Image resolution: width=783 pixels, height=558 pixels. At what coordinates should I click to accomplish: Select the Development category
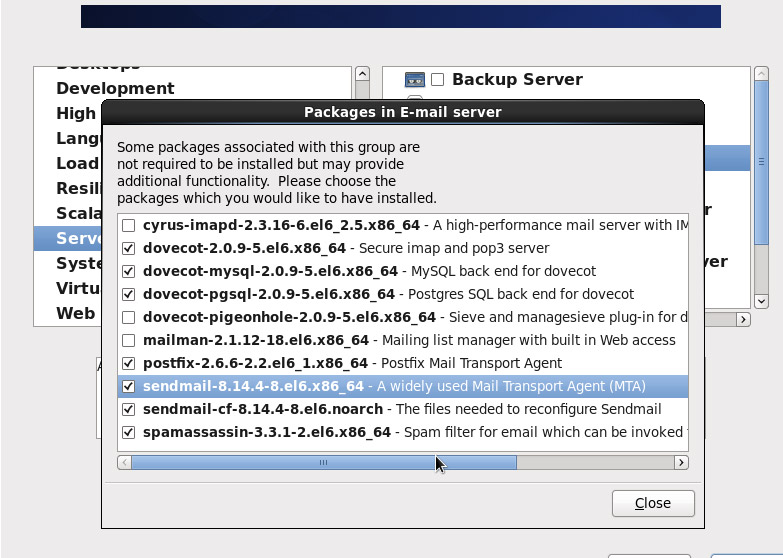coord(115,88)
